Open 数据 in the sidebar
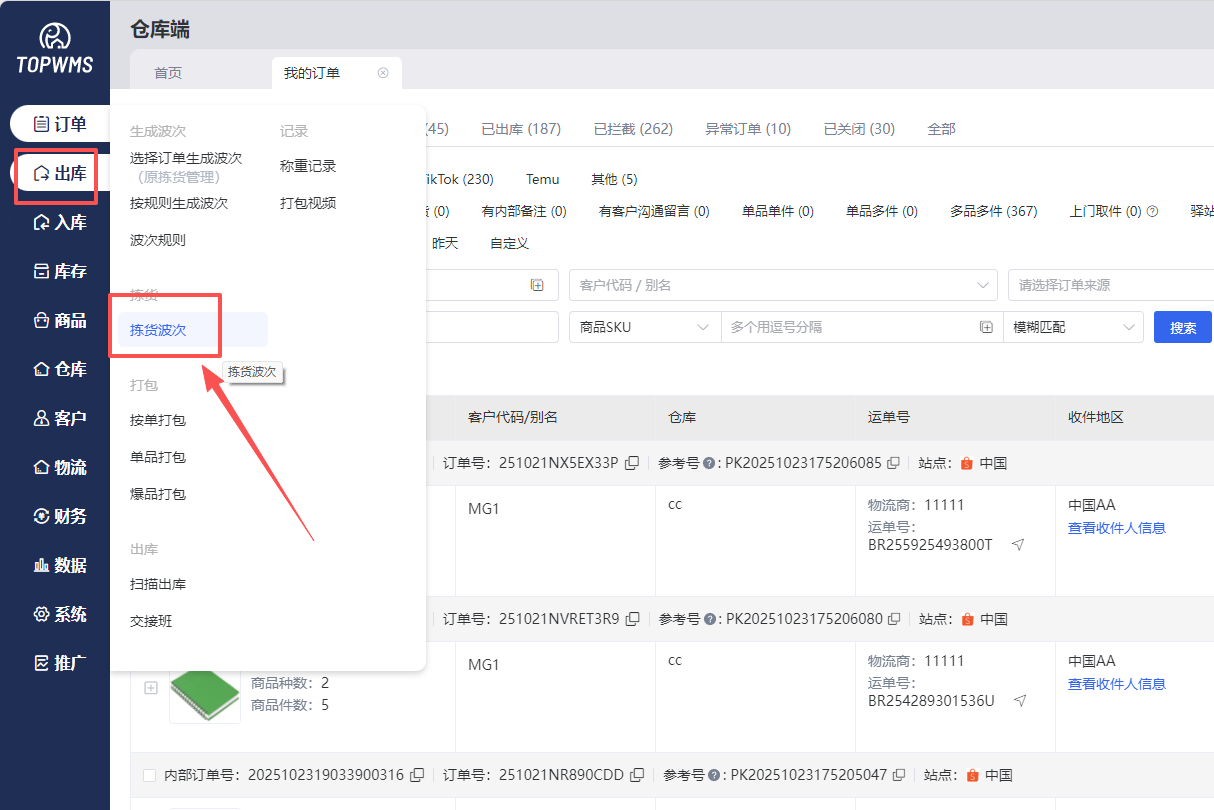 [x=60, y=565]
